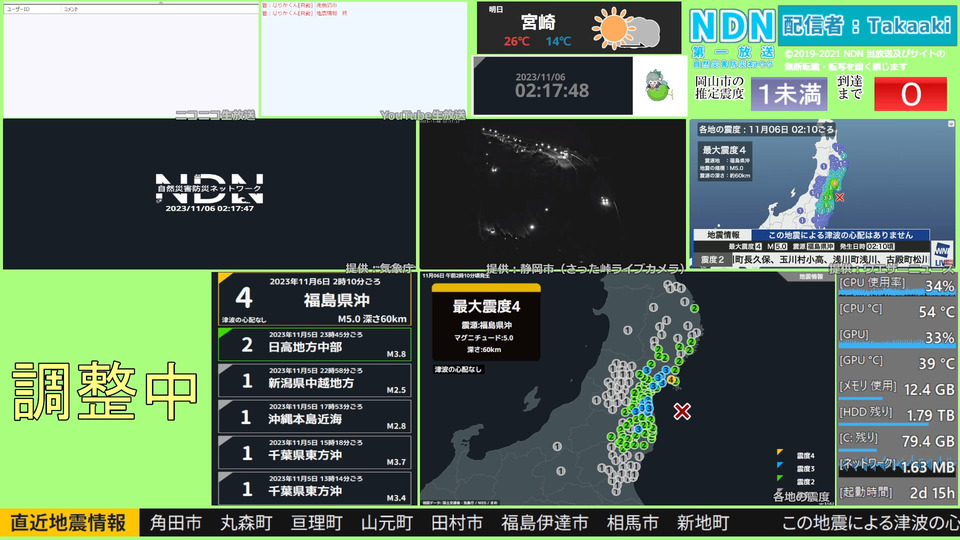960x540 pixels.
Task: Click the 岡山市の推定震度 label
Action: pyautogui.click(x=719, y=87)
